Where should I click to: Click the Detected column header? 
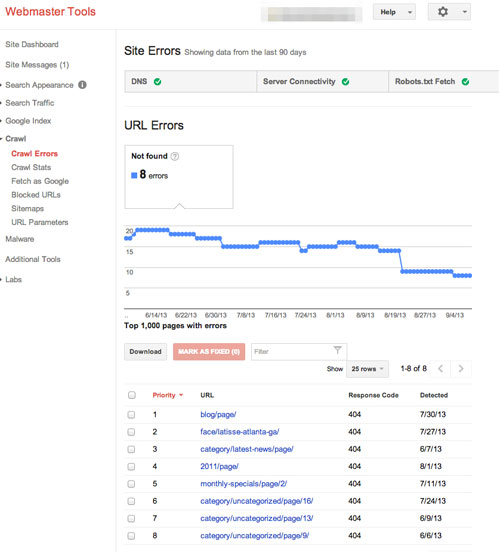coord(434,395)
